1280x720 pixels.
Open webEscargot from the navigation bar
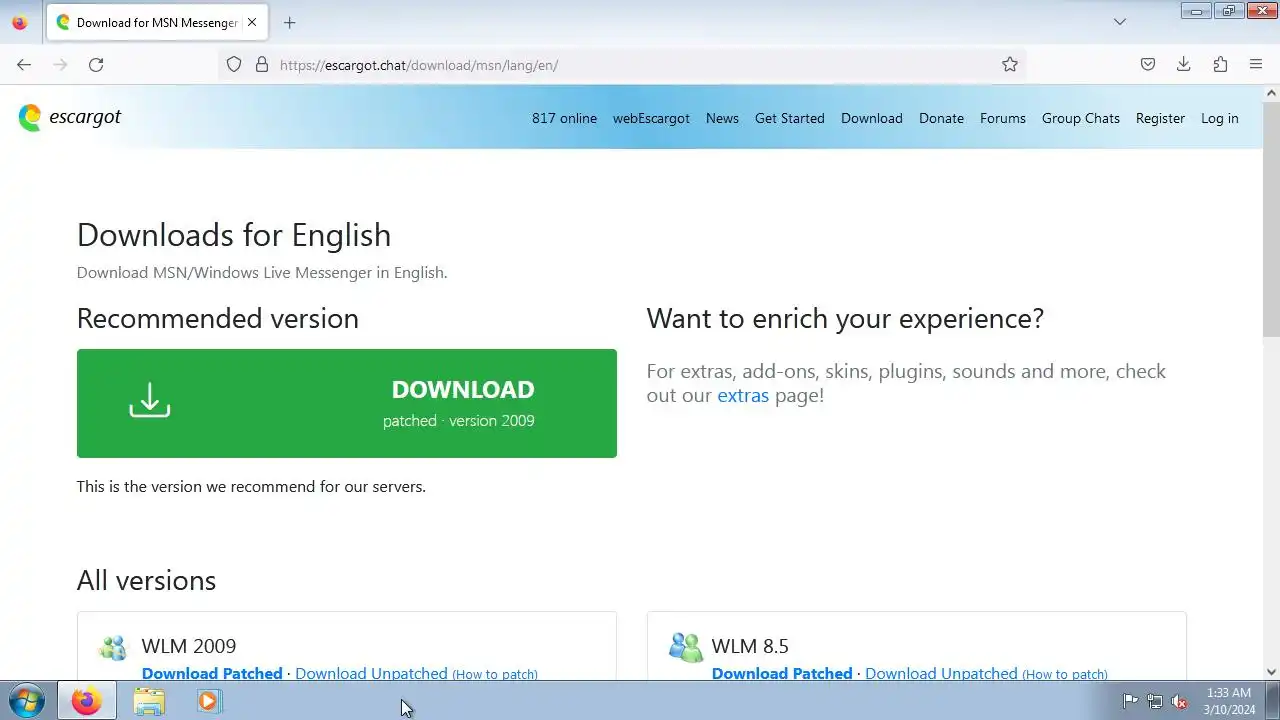(x=651, y=118)
